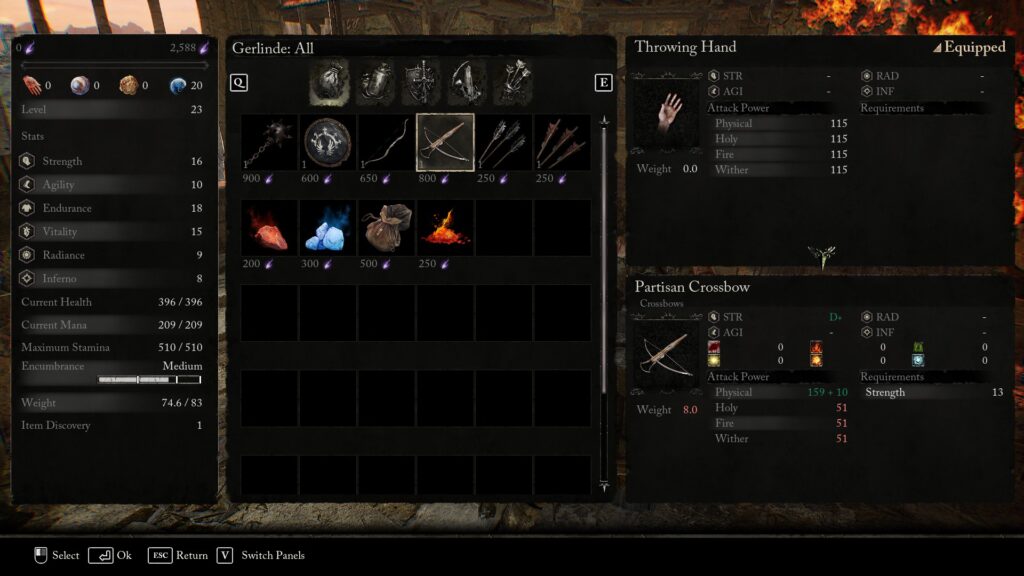
Task: Click the scrollbar down arrow at the list bottom
Action: point(604,485)
